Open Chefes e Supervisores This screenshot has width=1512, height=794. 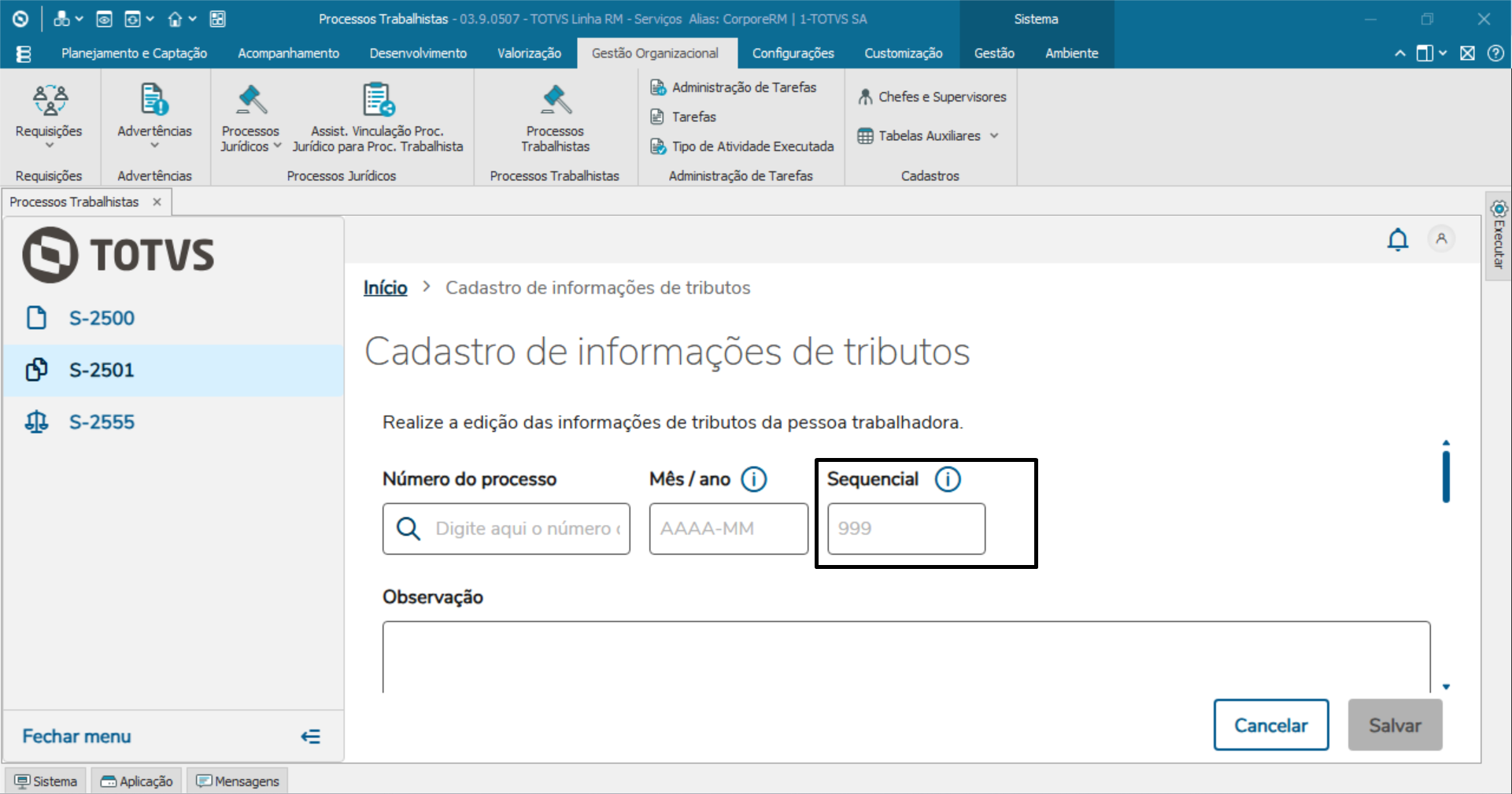click(932, 97)
